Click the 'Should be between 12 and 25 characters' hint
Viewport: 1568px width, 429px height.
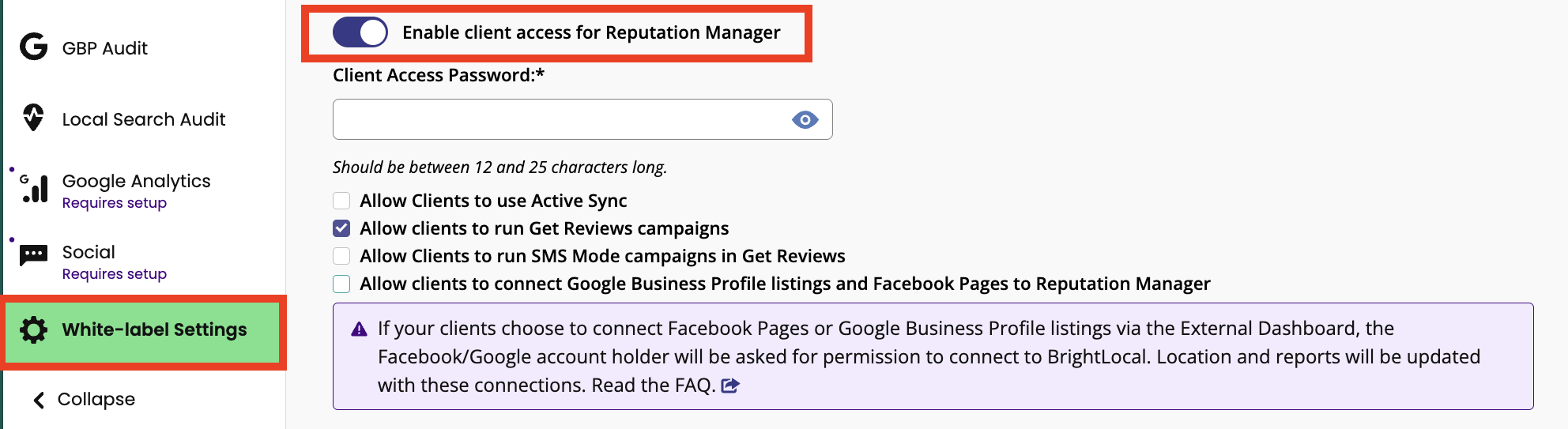500,167
